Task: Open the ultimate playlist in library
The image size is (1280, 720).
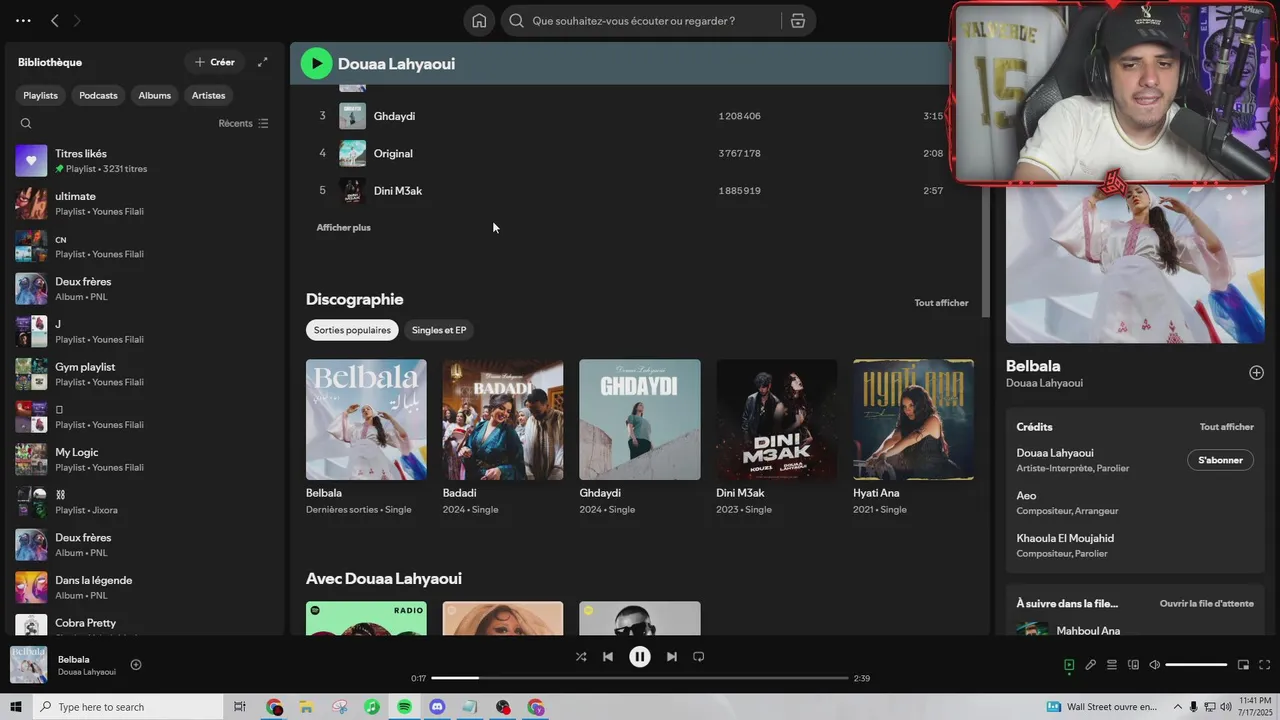Action: 145,204
